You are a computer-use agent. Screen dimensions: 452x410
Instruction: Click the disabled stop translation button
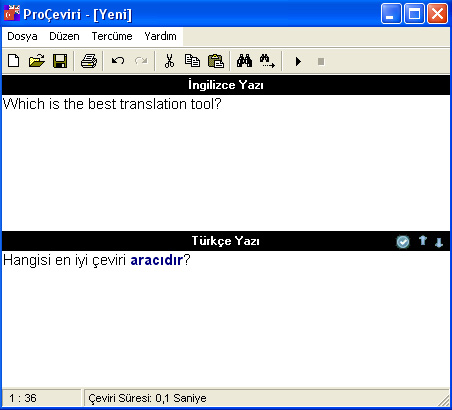pyautogui.click(x=321, y=62)
